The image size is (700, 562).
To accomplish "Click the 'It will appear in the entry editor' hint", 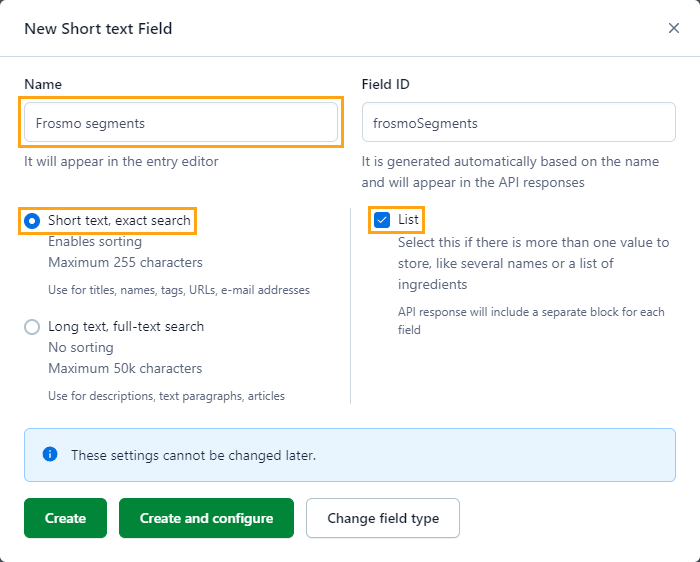I will click(x=121, y=161).
